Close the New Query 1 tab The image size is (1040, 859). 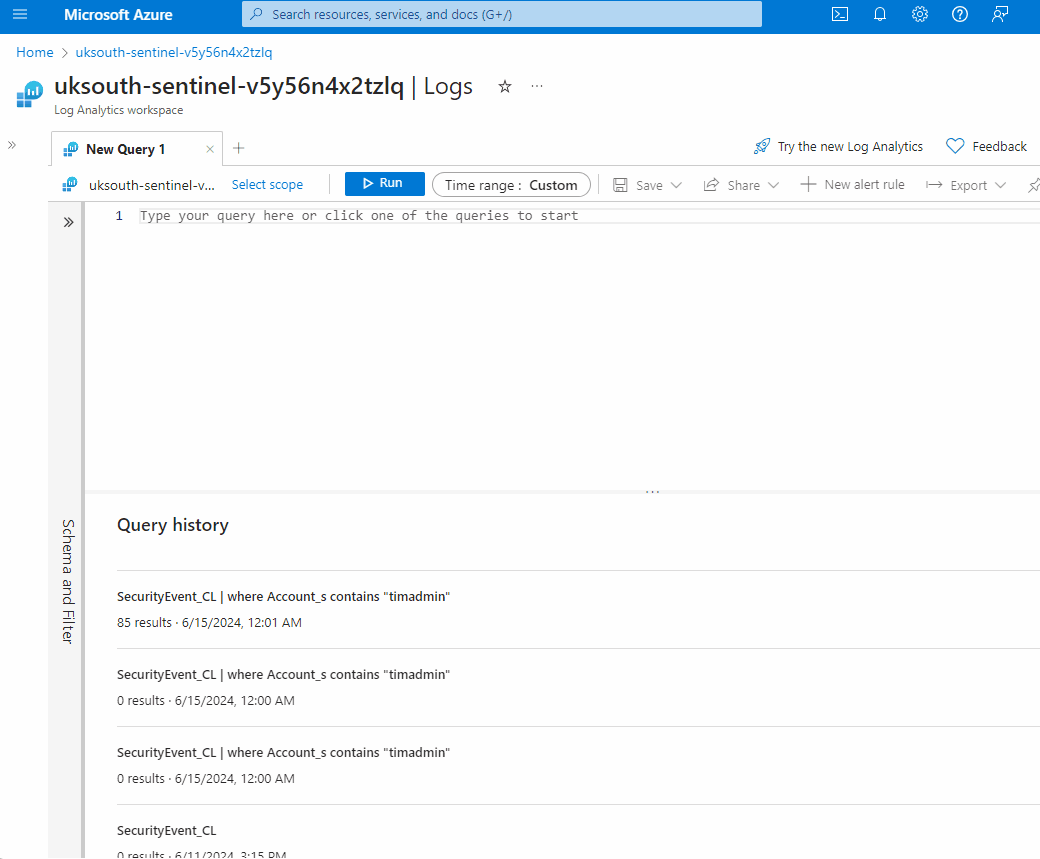(210, 149)
